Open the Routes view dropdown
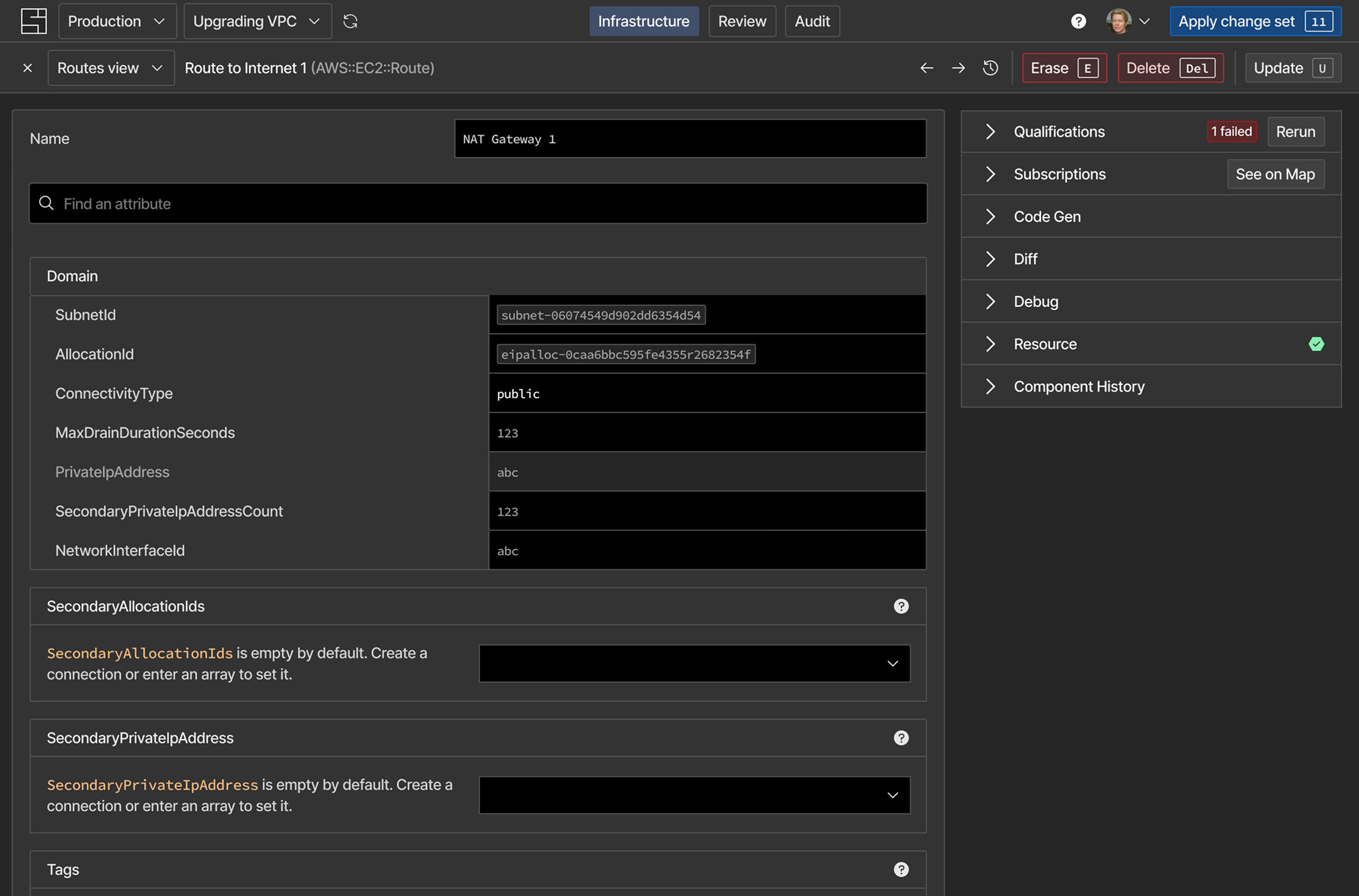Screen dimensions: 1359x896 pyautogui.click(x=111, y=68)
